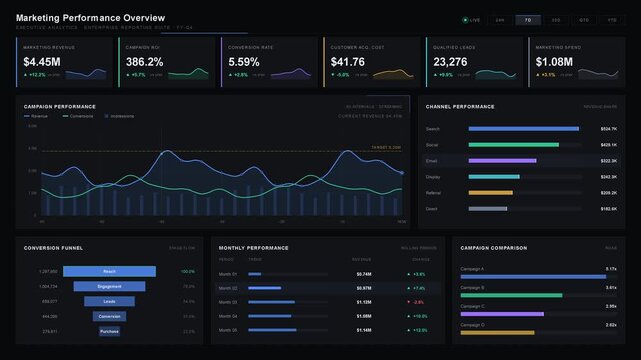Screen dimensions: 641x360
Task: Click the Monthly Performance panel title
Action: point(253,248)
